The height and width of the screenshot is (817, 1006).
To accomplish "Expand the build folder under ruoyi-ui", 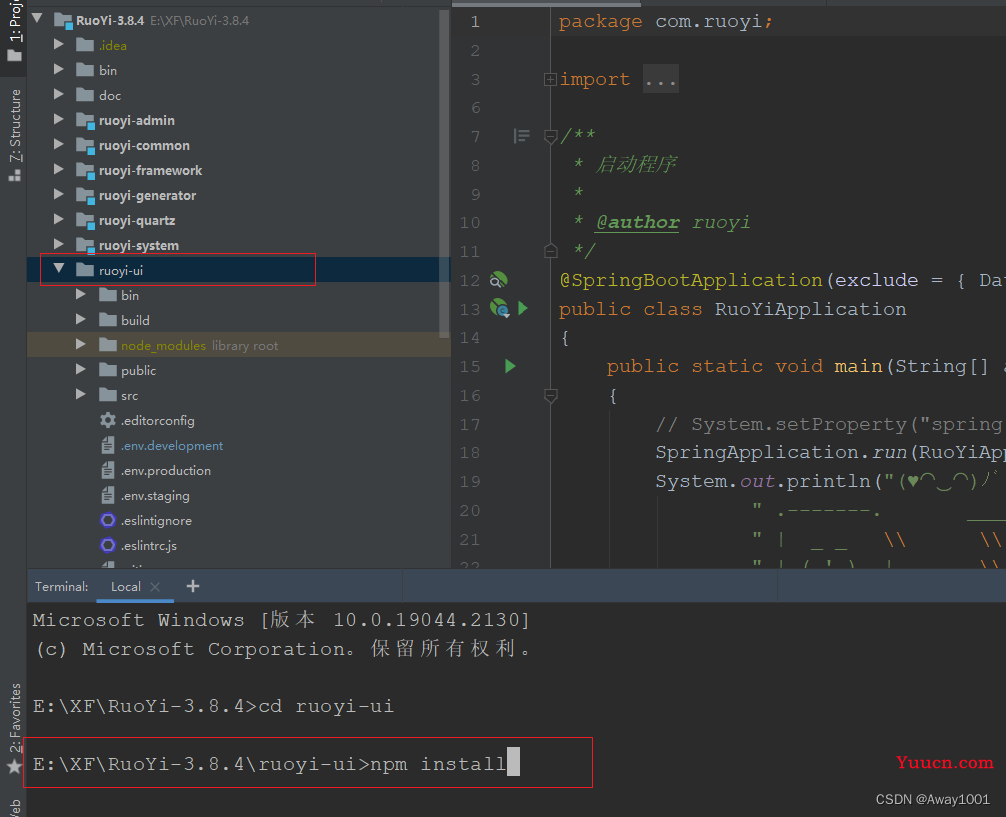I will click(81, 320).
